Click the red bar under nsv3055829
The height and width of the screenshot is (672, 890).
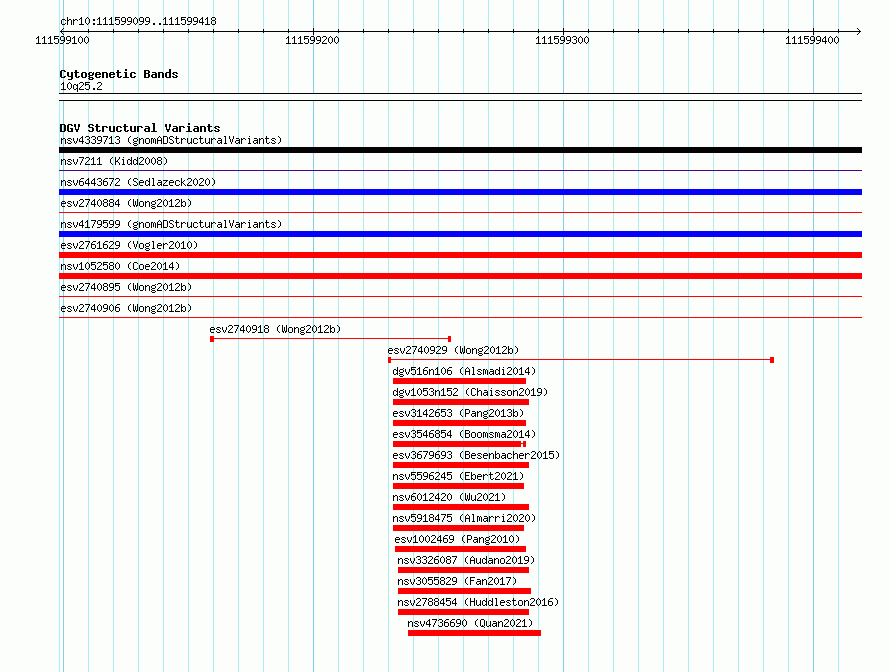click(464, 591)
